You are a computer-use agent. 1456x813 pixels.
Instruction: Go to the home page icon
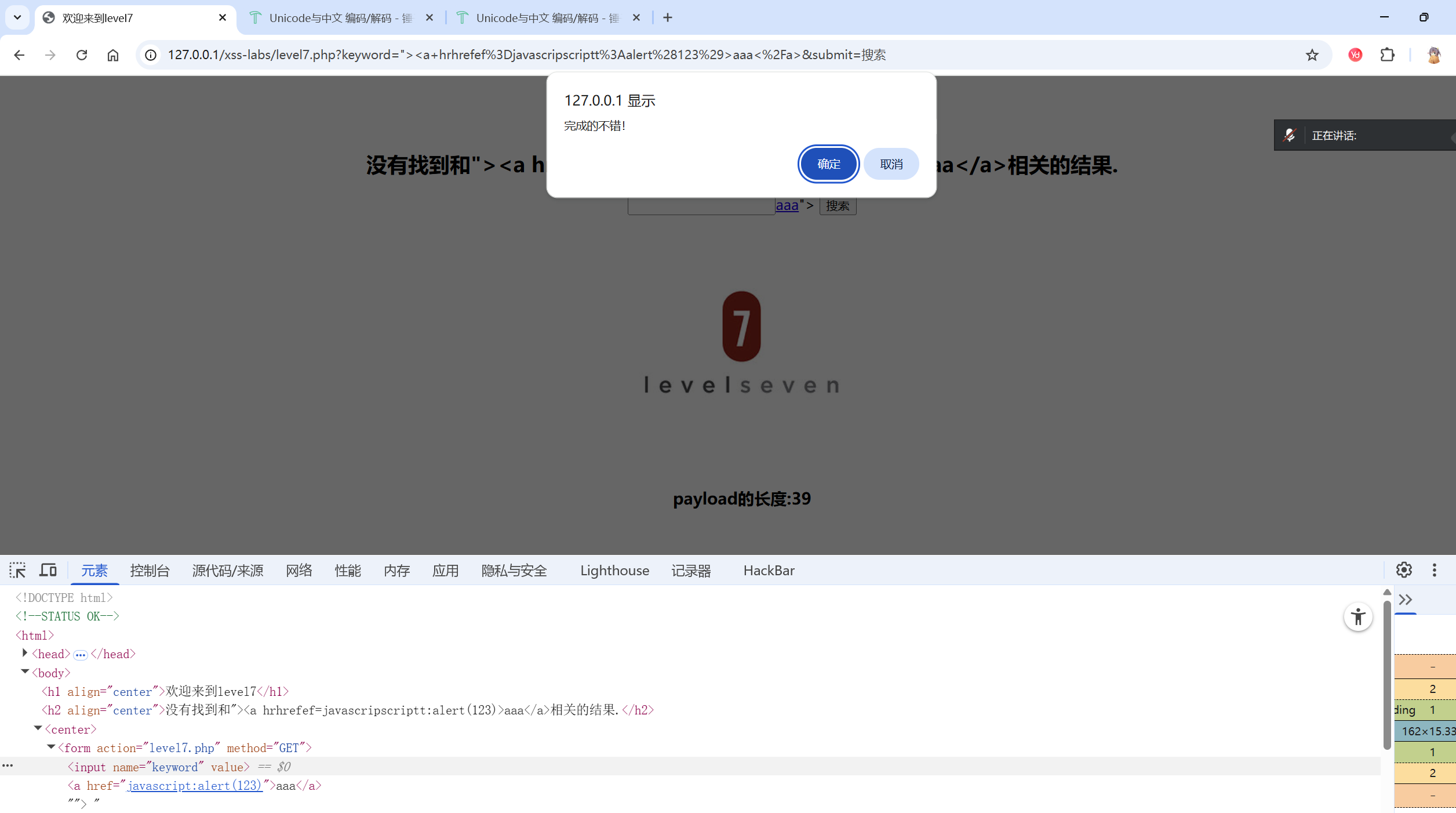pyautogui.click(x=113, y=55)
